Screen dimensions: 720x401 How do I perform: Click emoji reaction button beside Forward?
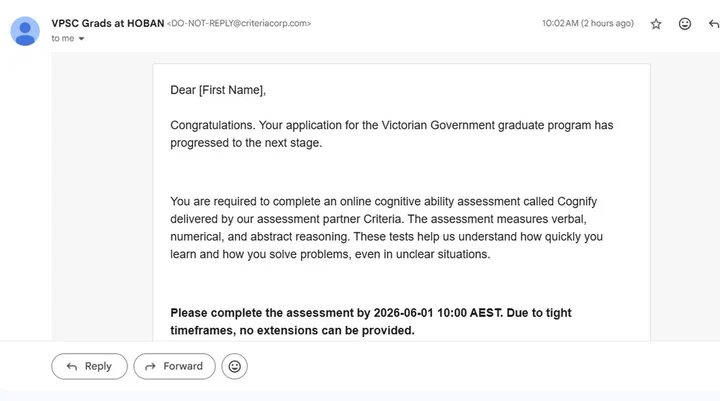[235, 366]
